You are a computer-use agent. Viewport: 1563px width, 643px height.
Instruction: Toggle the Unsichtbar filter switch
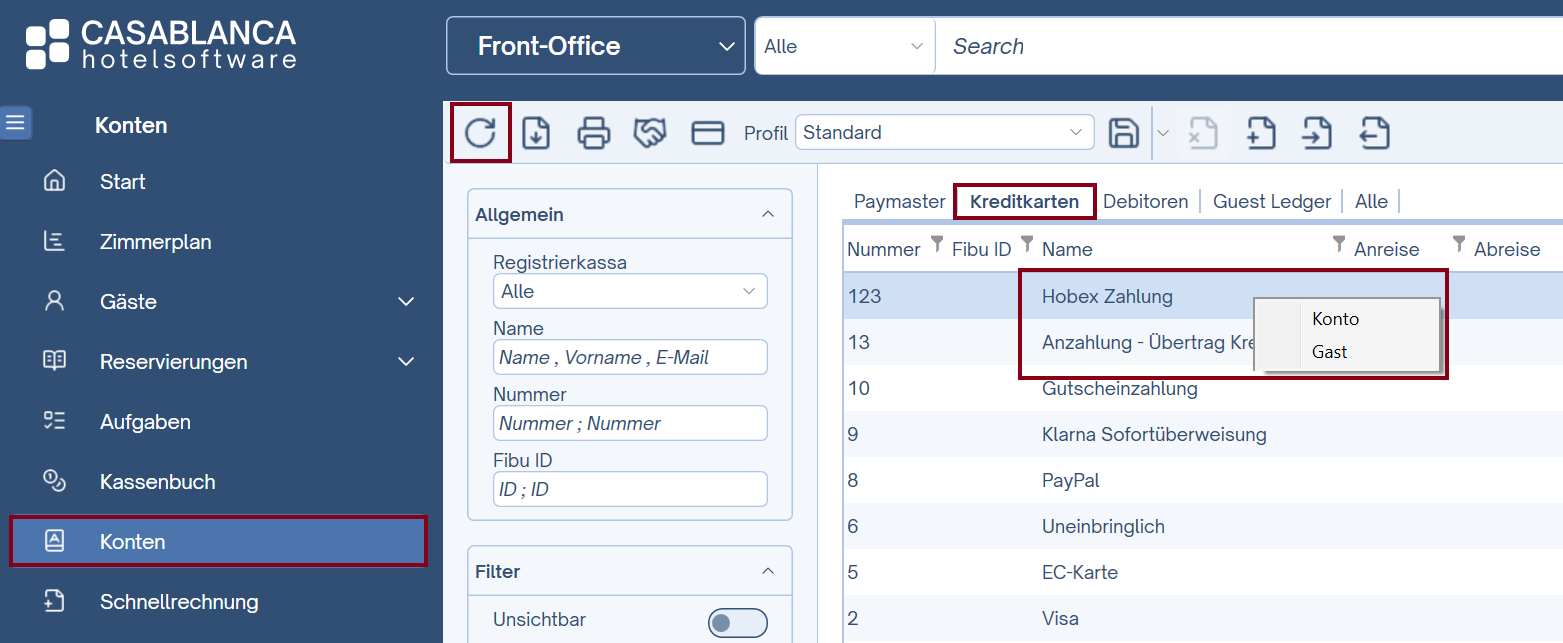[x=737, y=623]
